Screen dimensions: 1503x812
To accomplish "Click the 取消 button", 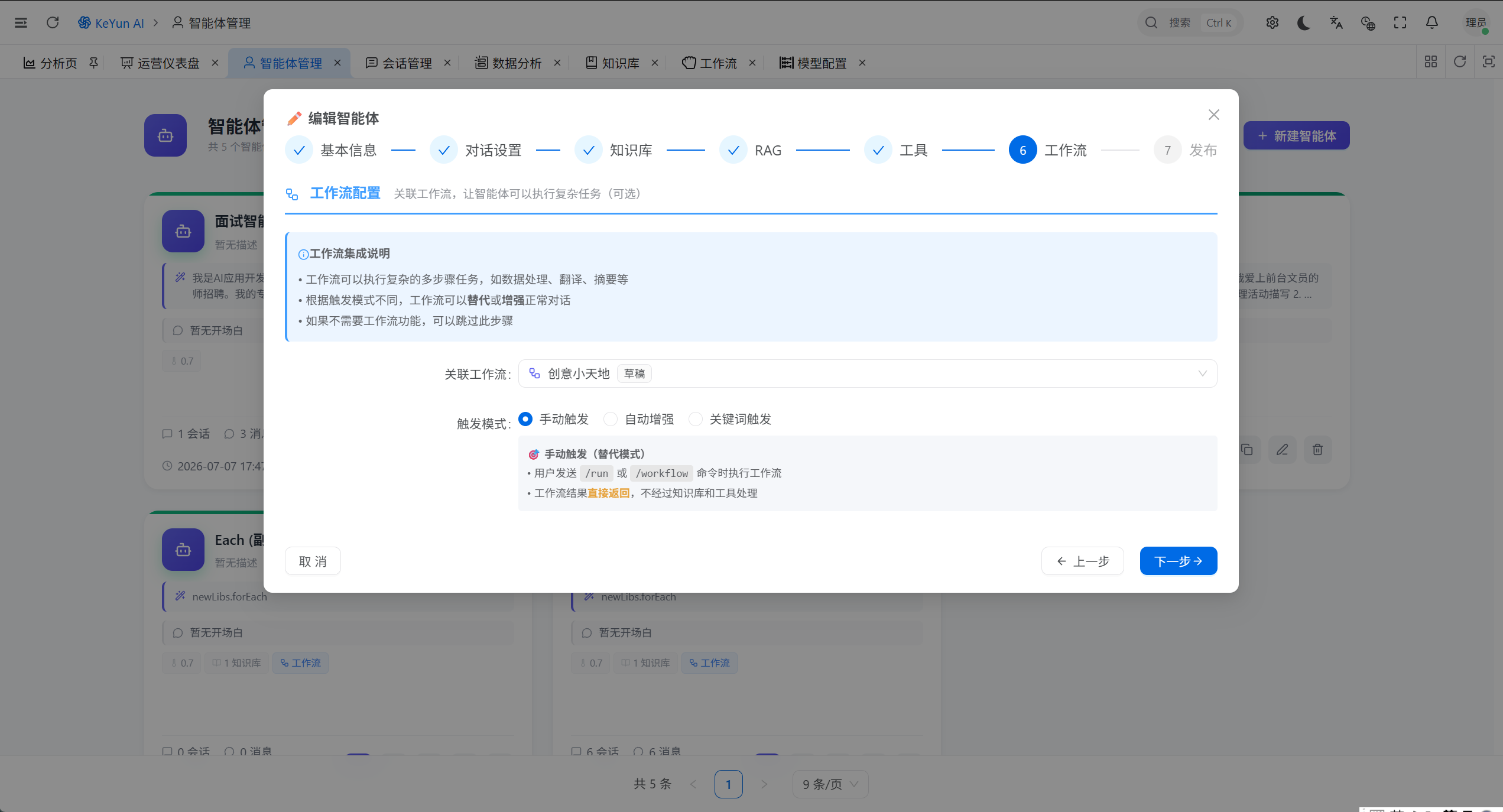I will point(313,561).
